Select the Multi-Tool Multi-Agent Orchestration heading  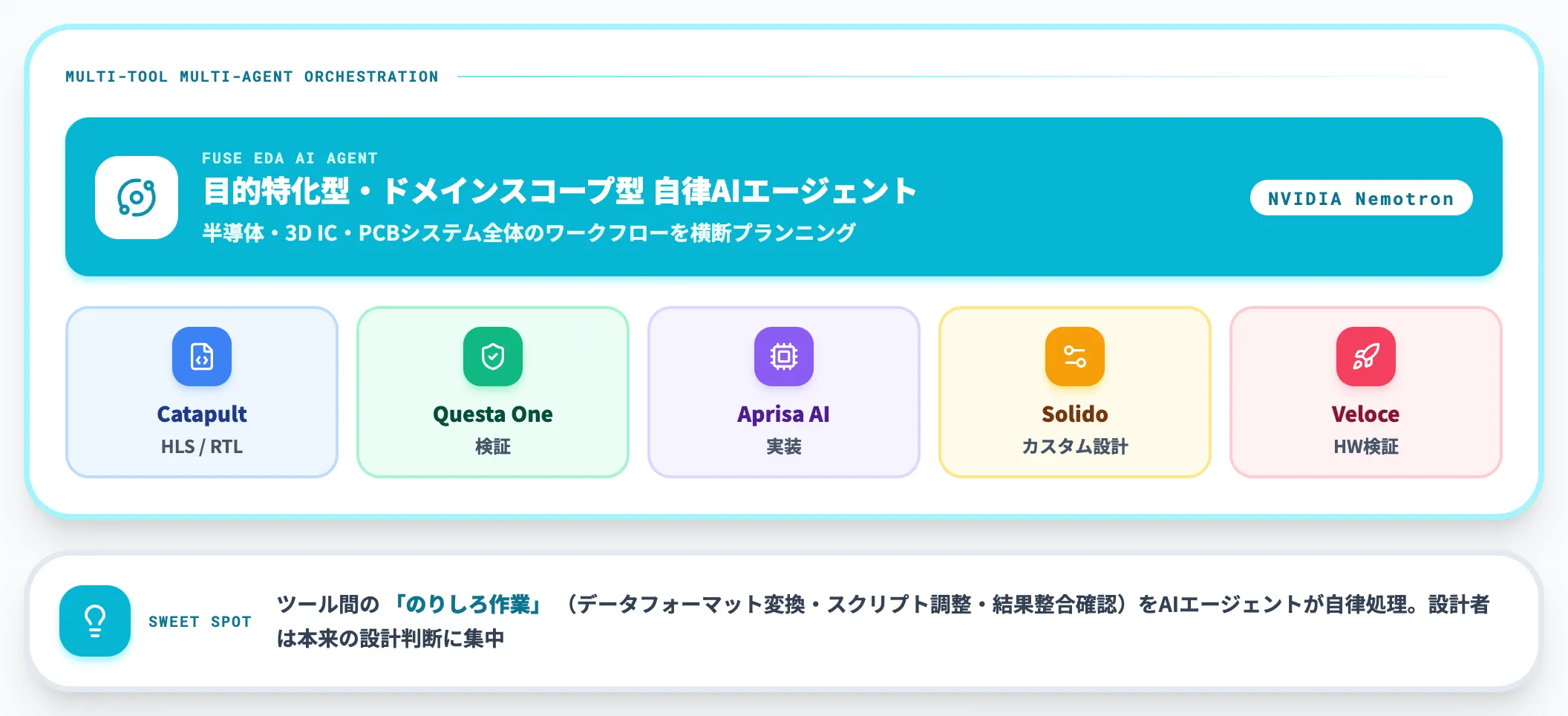tap(252, 77)
